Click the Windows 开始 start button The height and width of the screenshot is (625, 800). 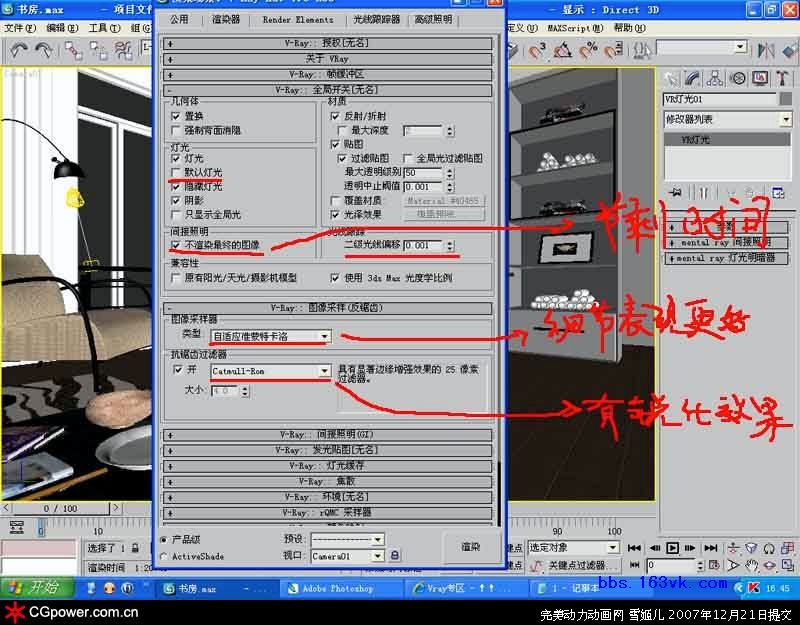tap(37, 587)
